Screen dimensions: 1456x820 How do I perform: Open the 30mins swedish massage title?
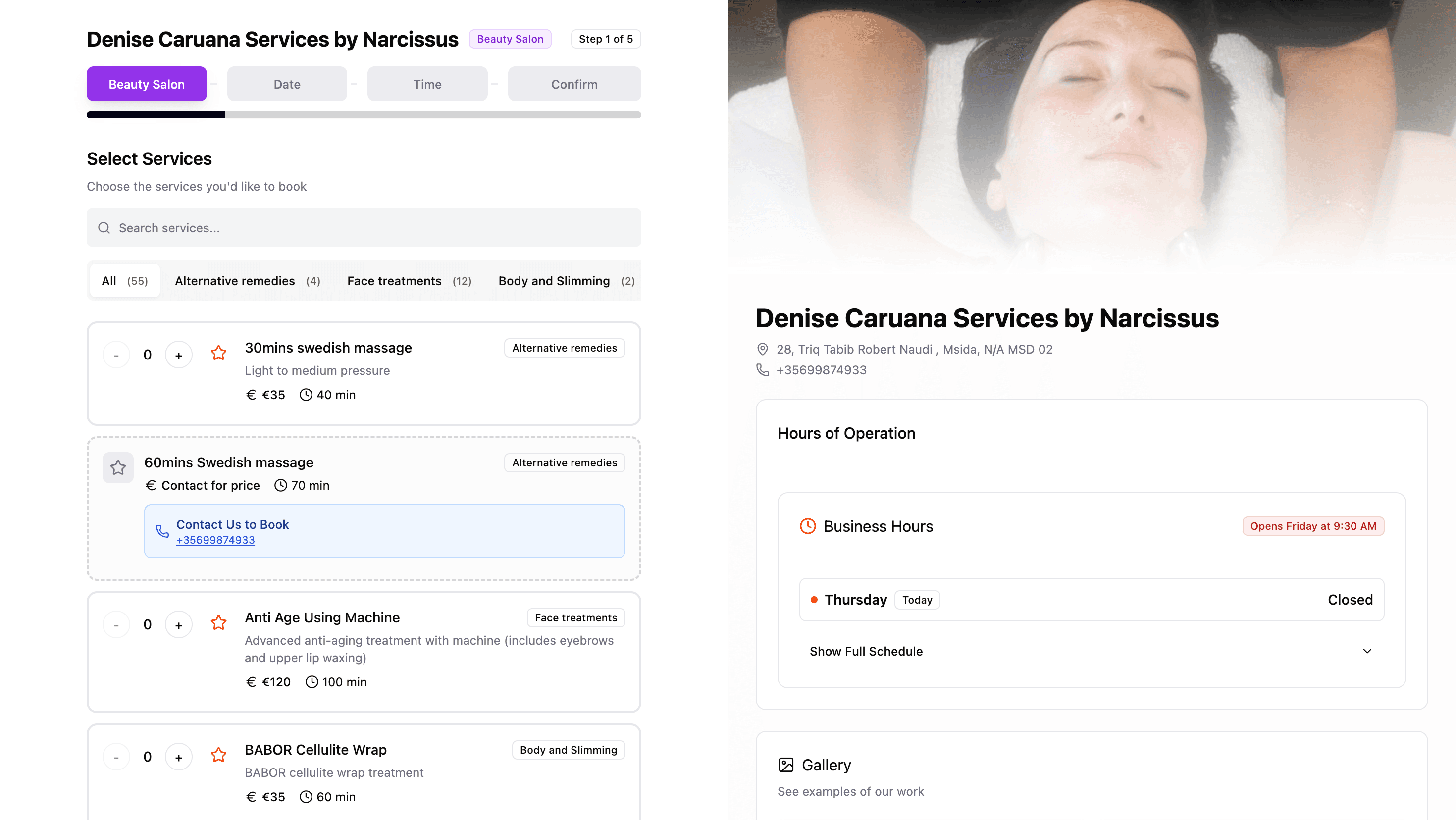pos(328,348)
